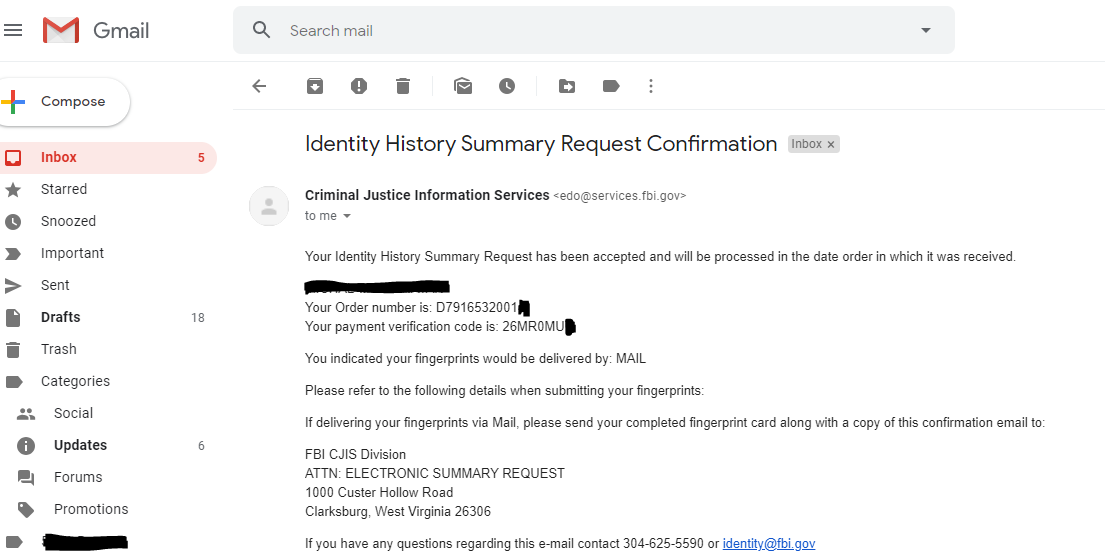
Task: Show details arrow next to 'to me'
Action: click(x=347, y=216)
